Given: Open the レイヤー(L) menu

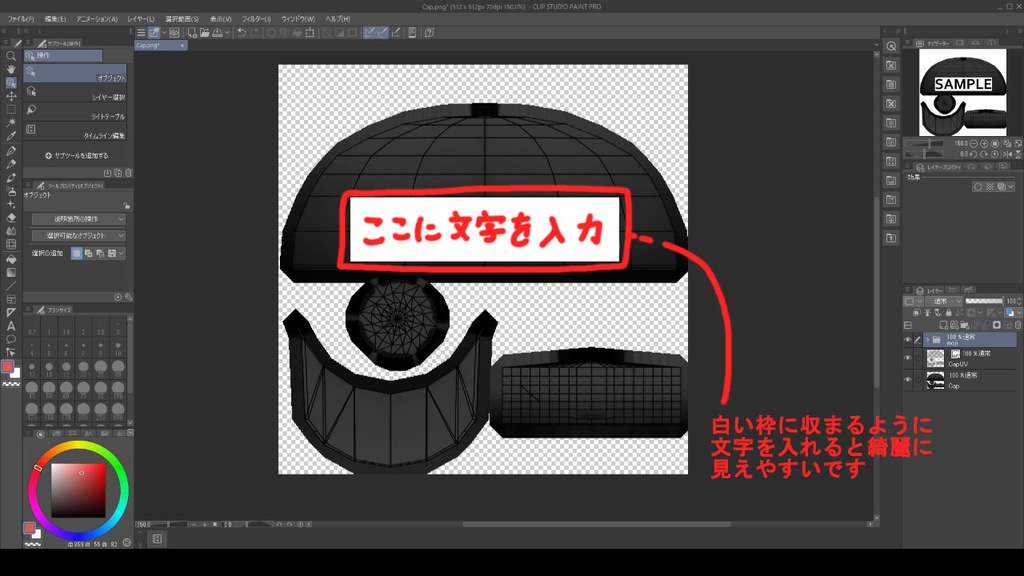Looking at the screenshot, I should (142, 19).
